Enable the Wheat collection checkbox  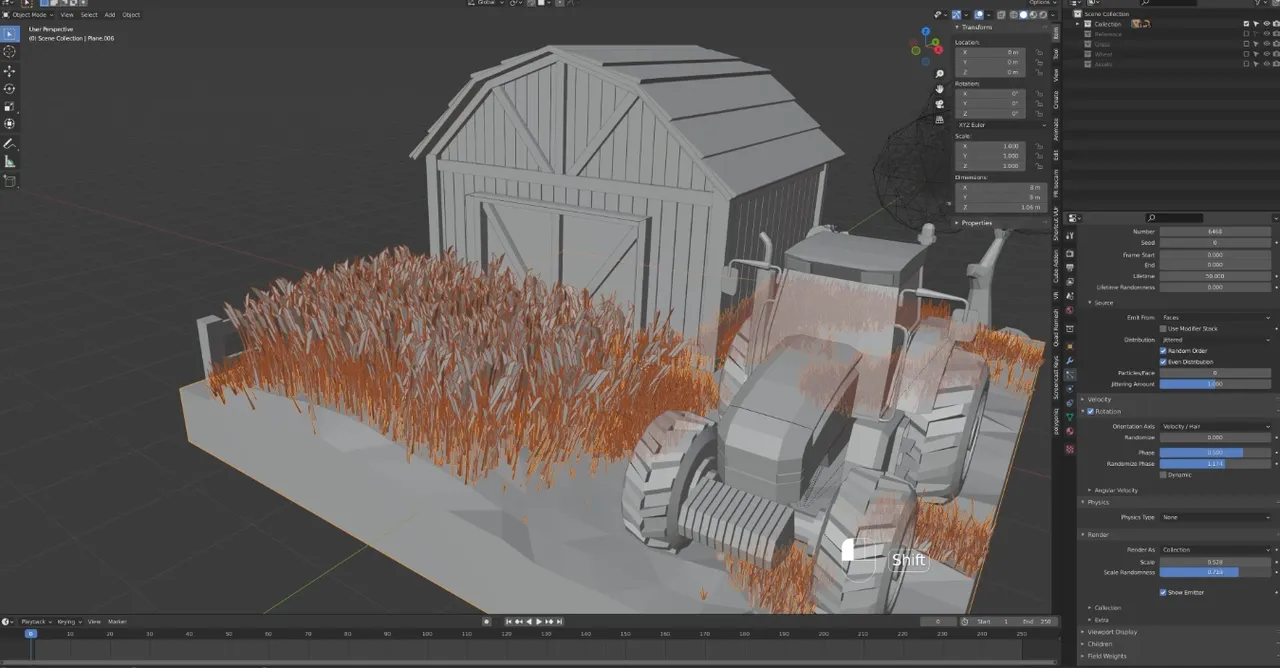coord(1246,54)
